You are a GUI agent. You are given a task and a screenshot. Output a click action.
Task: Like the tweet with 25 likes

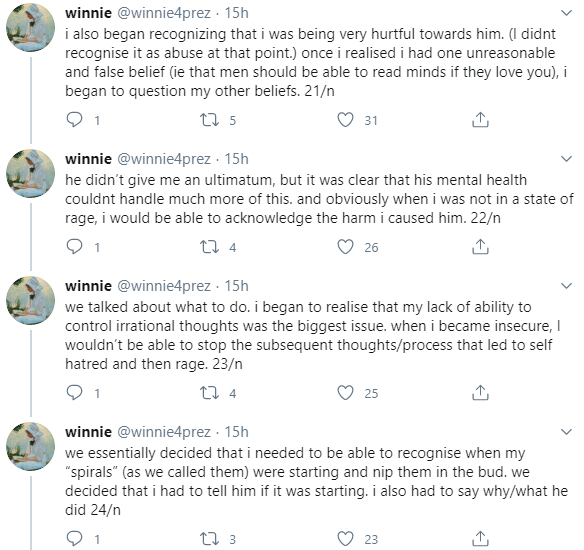click(345, 393)
